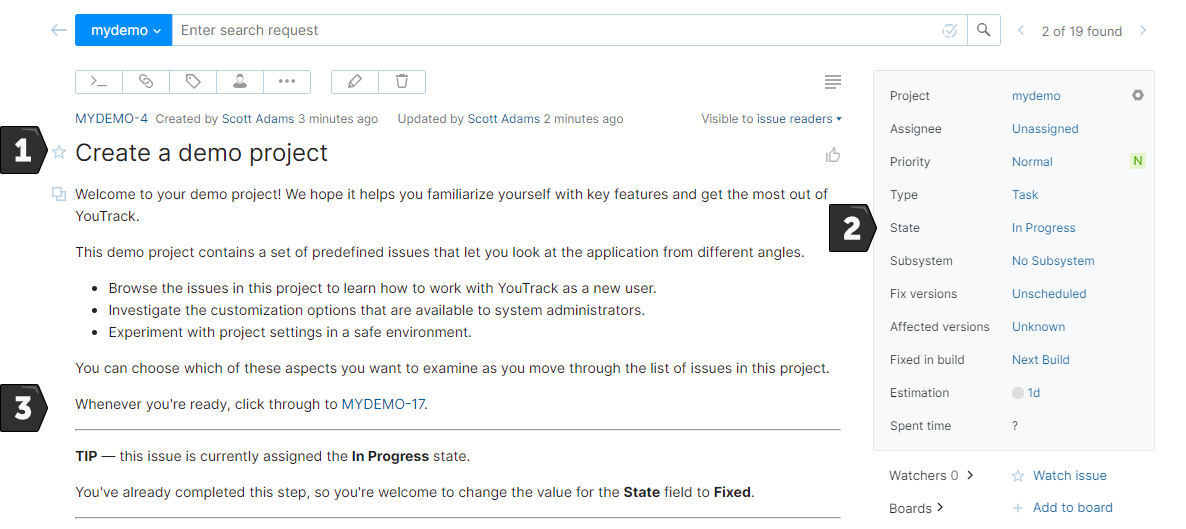Change Fixed in build value Next Build
This screenshot has width=1186, height=529.
[1041, 360]
